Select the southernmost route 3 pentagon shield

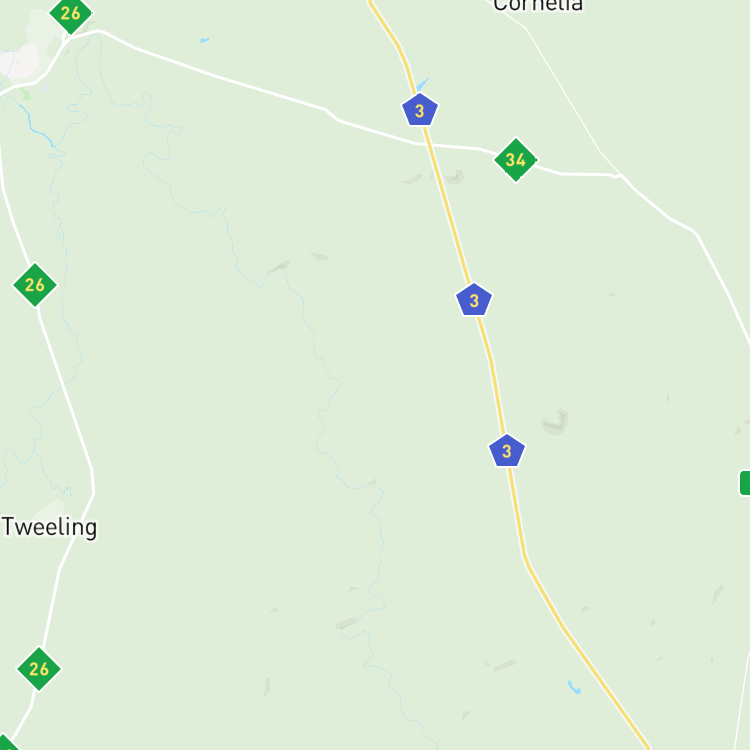click(507, 451)
